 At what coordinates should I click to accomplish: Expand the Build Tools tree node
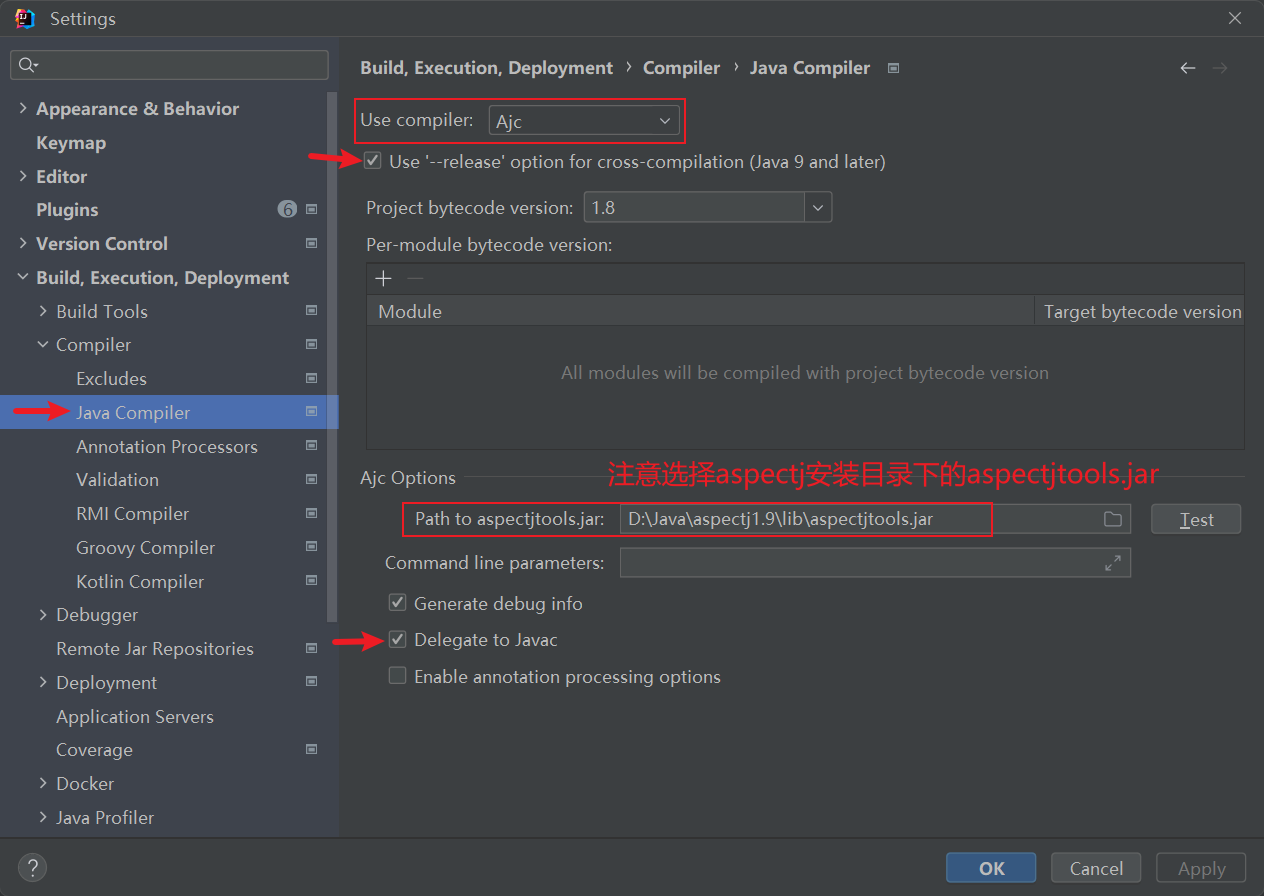42,311
